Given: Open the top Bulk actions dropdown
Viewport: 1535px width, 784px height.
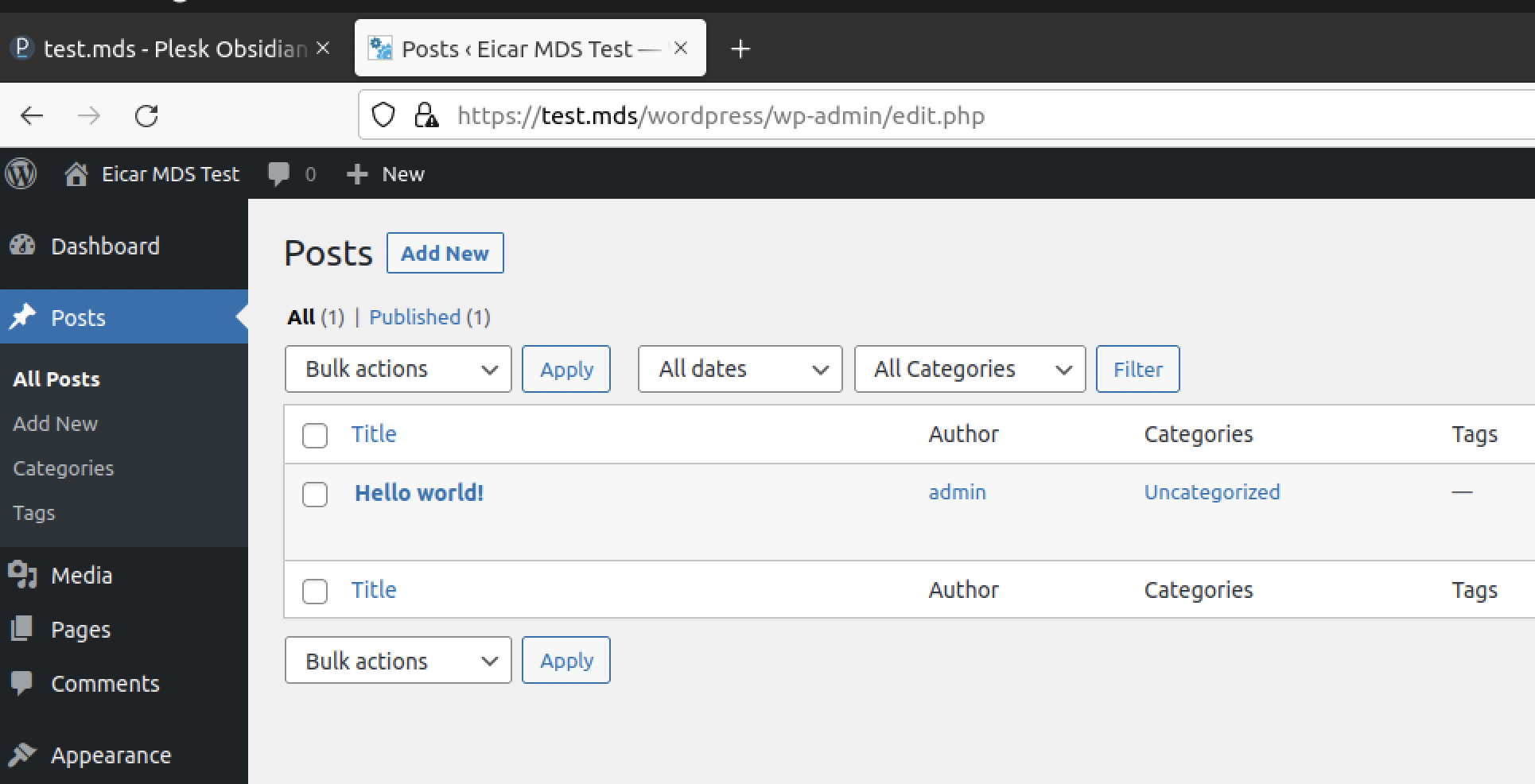Looking at the screenshot, I should pyautogui.click(x=398, y=369).
